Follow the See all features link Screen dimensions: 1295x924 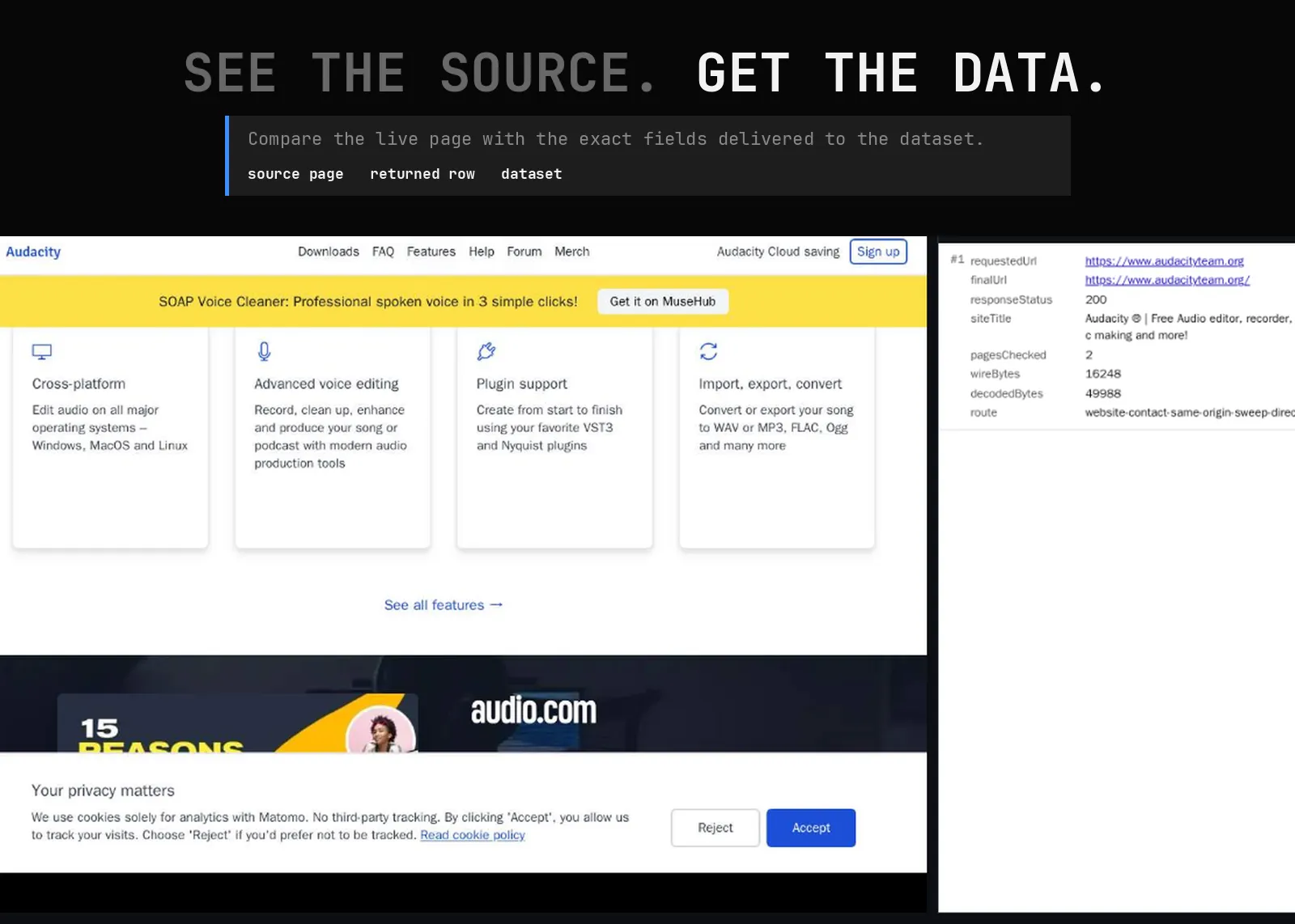tap(444, 605)
